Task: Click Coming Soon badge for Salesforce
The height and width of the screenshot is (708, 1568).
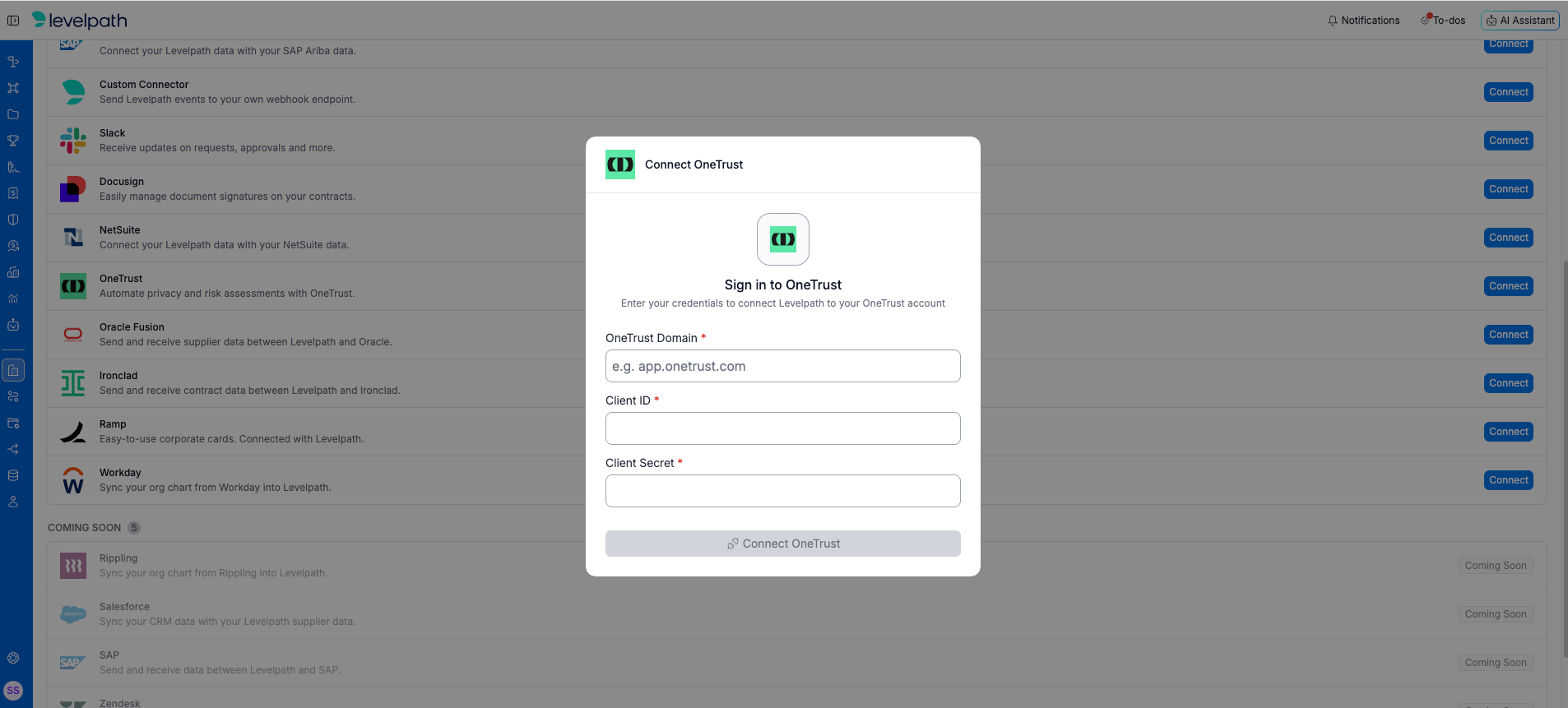Action: (1496, 614)
